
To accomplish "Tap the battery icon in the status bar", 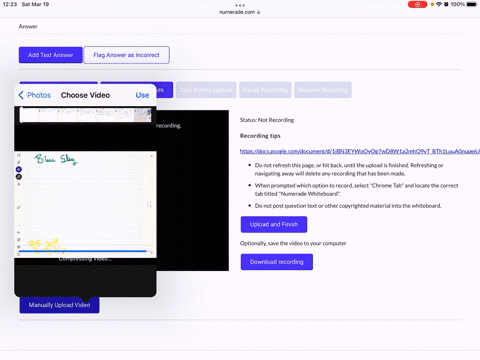I will click(x=472, y=4).
